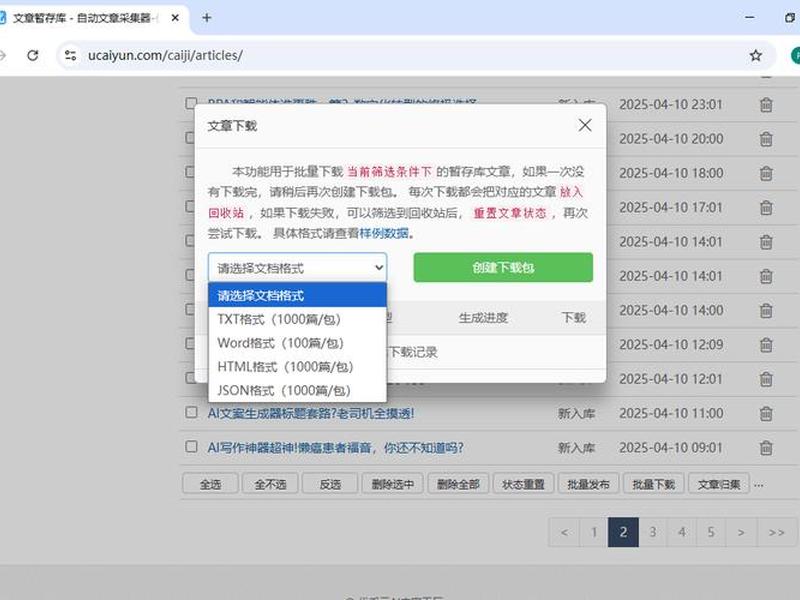Delete the article dated 2025-04-10 14:00
The width and height of the screenshot is (800, 600).
click(x=766, y=311)
